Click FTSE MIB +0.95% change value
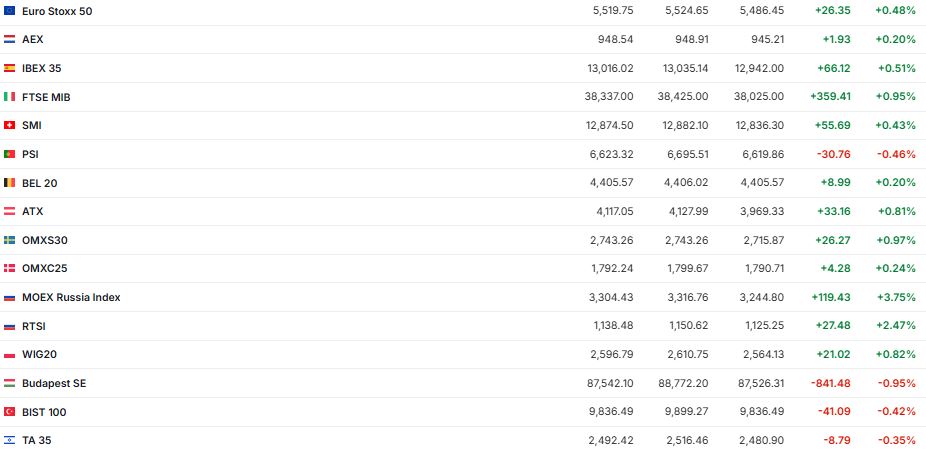 click(896, 97)
